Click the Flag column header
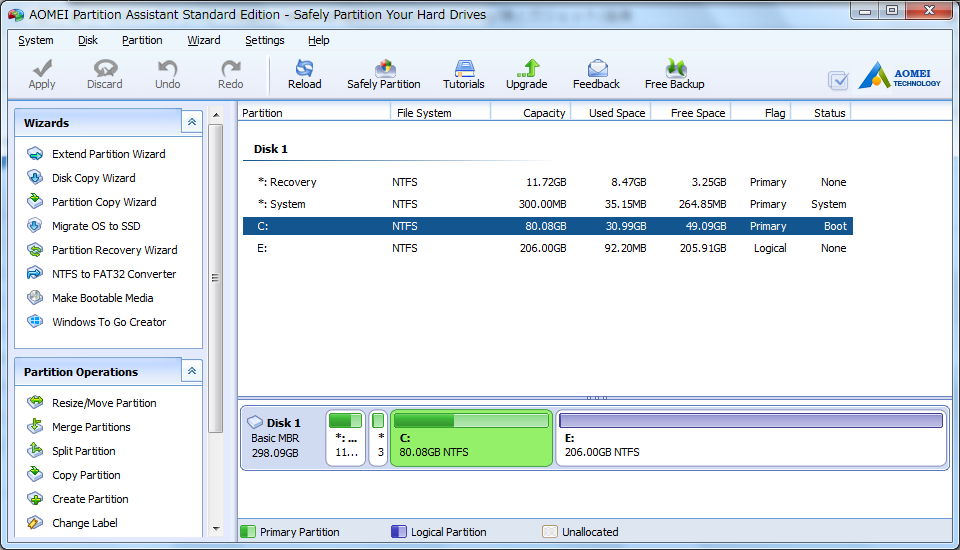 click(x=761, y=113)
